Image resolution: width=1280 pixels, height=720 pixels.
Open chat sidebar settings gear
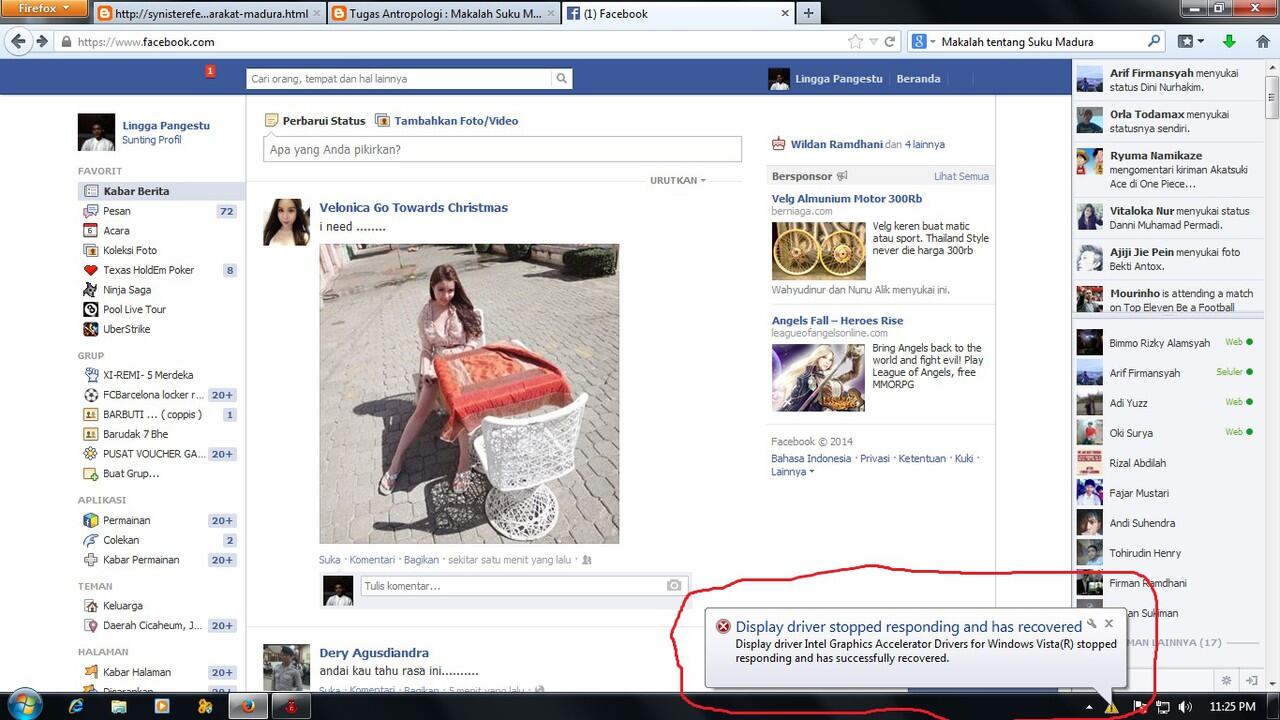point(1227,681)
